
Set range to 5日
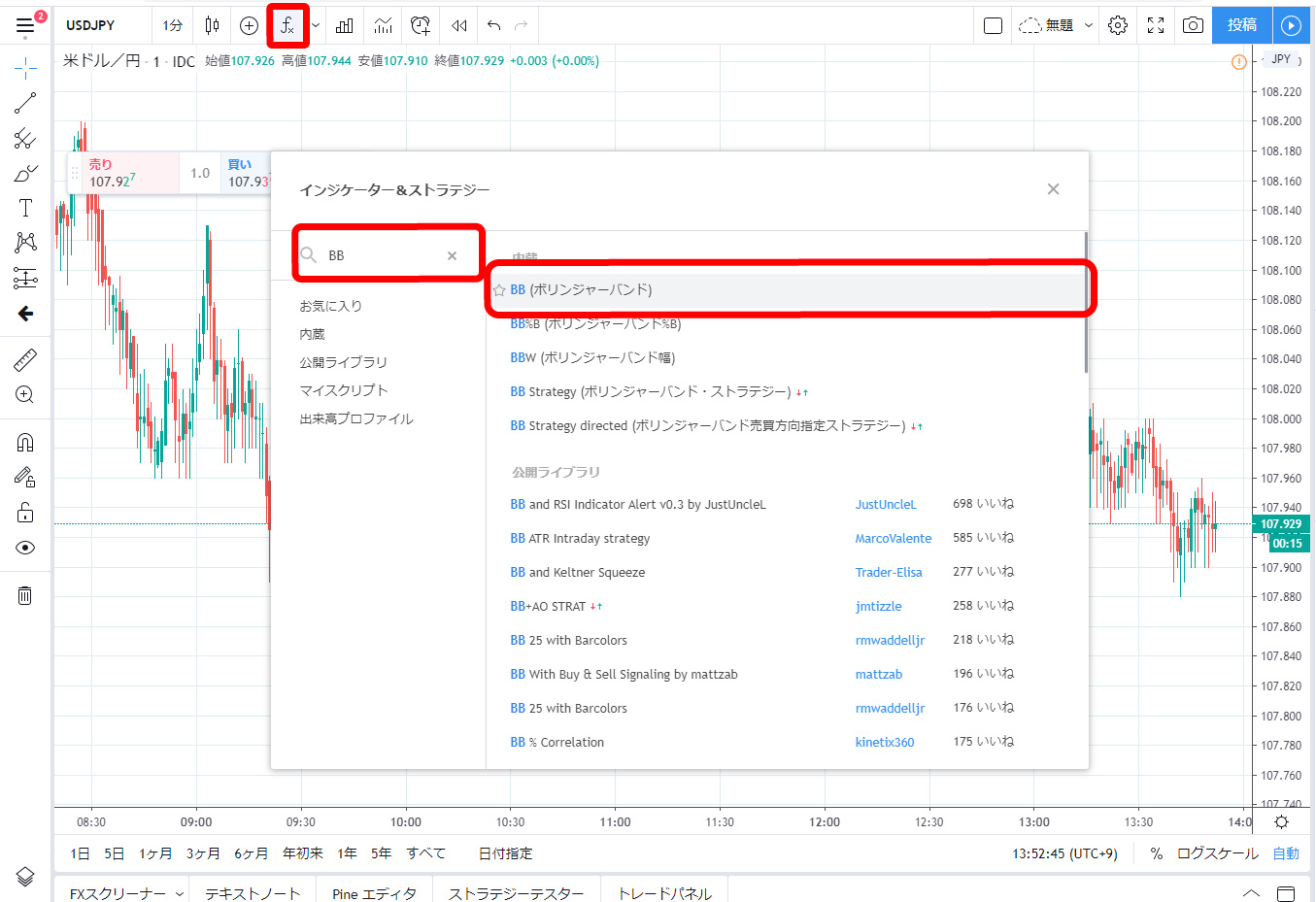point(114,853)
